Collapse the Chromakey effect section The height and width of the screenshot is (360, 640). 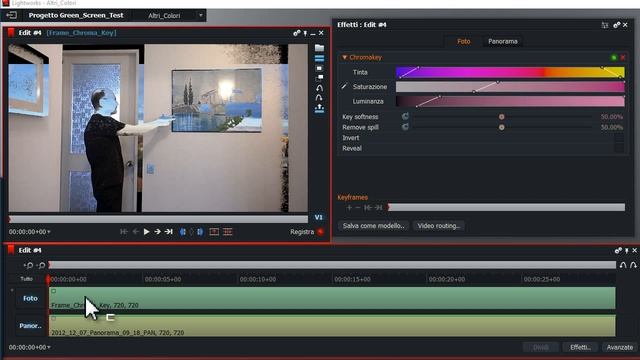tap(344, 57)
